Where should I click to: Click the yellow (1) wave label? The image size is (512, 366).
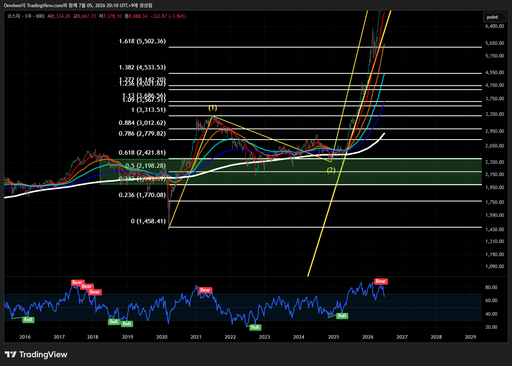point(213,108)
